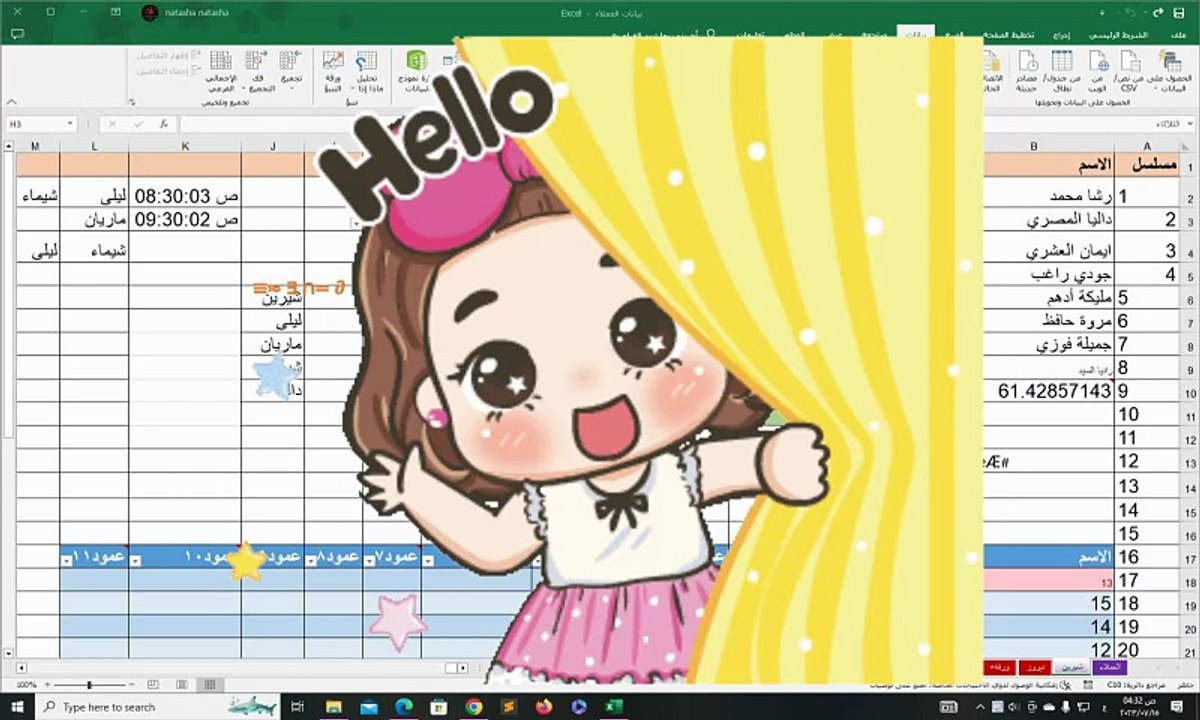This screenshot has width=1200, height=720.
Task: Click the Windows Start button
Action: pyautogui.click(x=18, y=707)
